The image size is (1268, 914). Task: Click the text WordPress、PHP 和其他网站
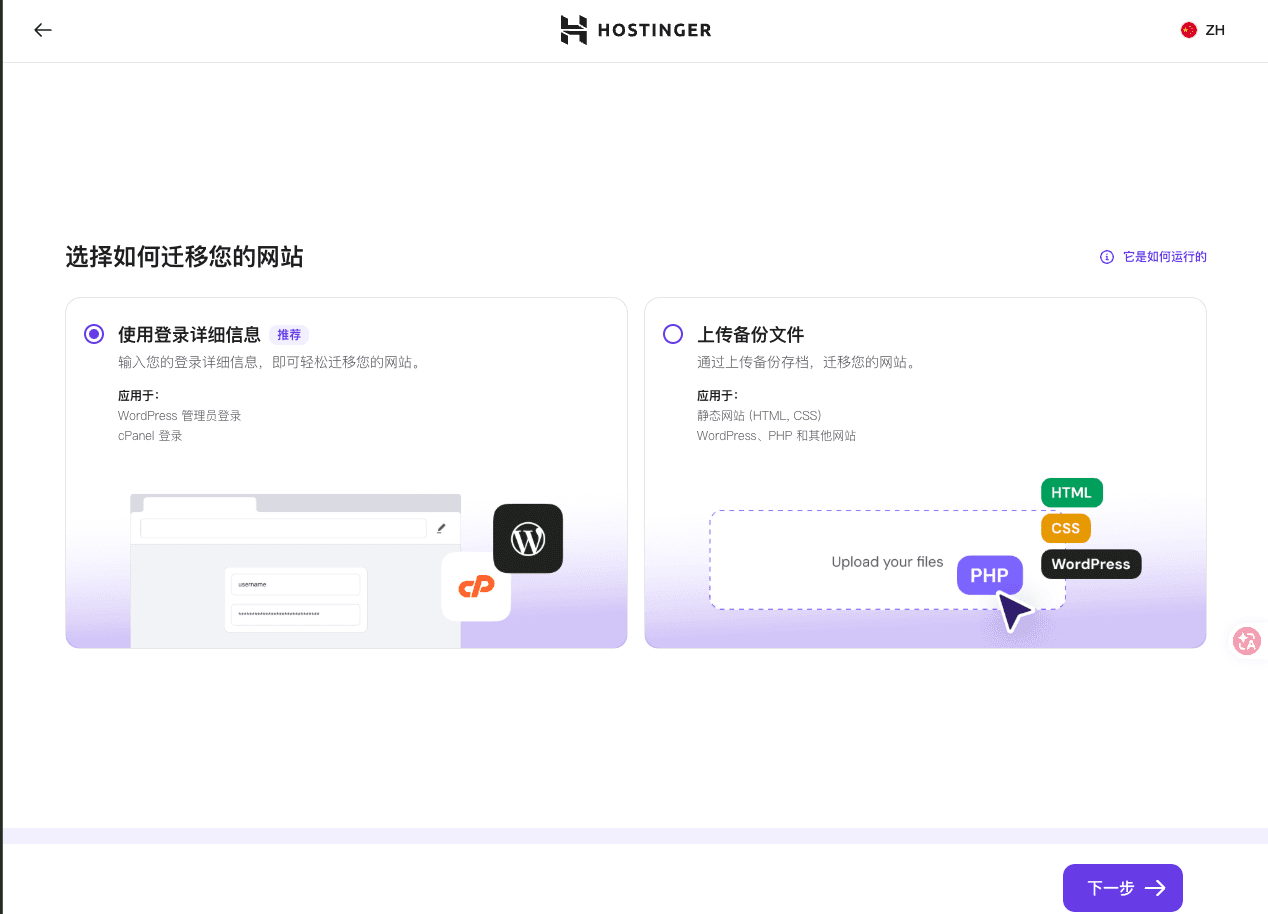coord(776,436)
